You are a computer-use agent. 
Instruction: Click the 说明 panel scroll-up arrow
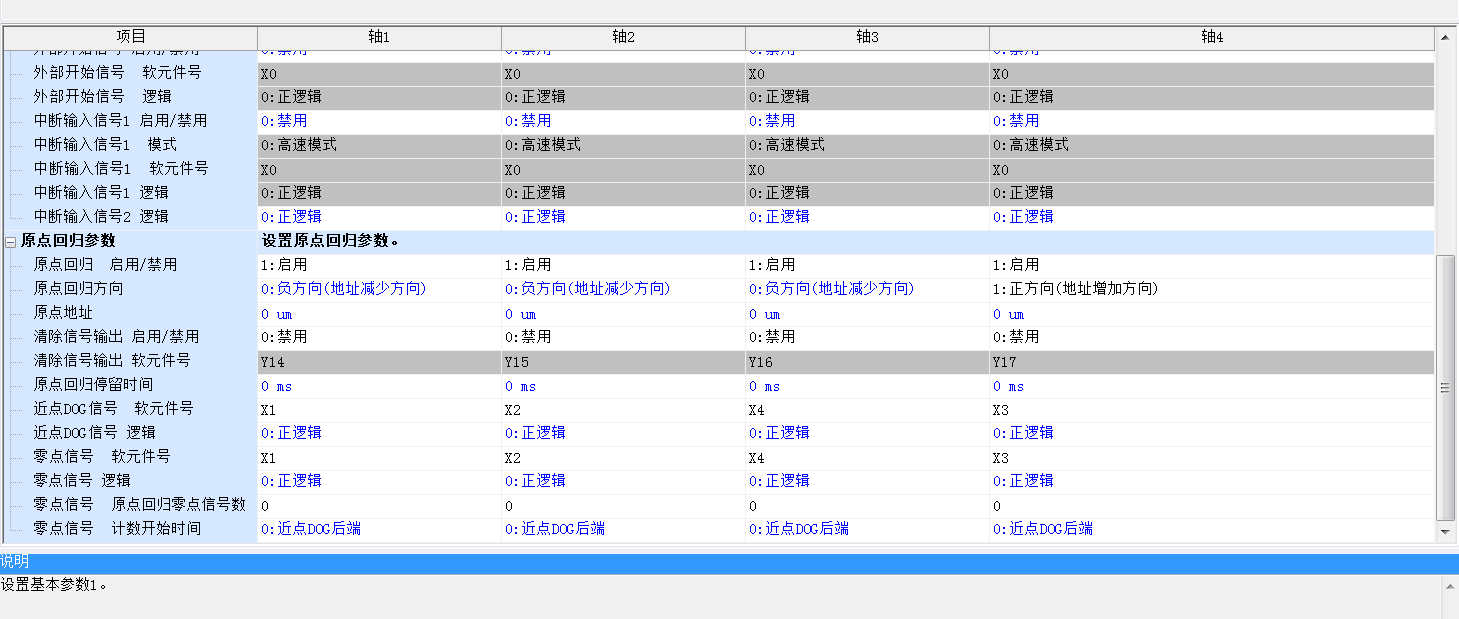pyautogui.click(x=1448, y=586)
